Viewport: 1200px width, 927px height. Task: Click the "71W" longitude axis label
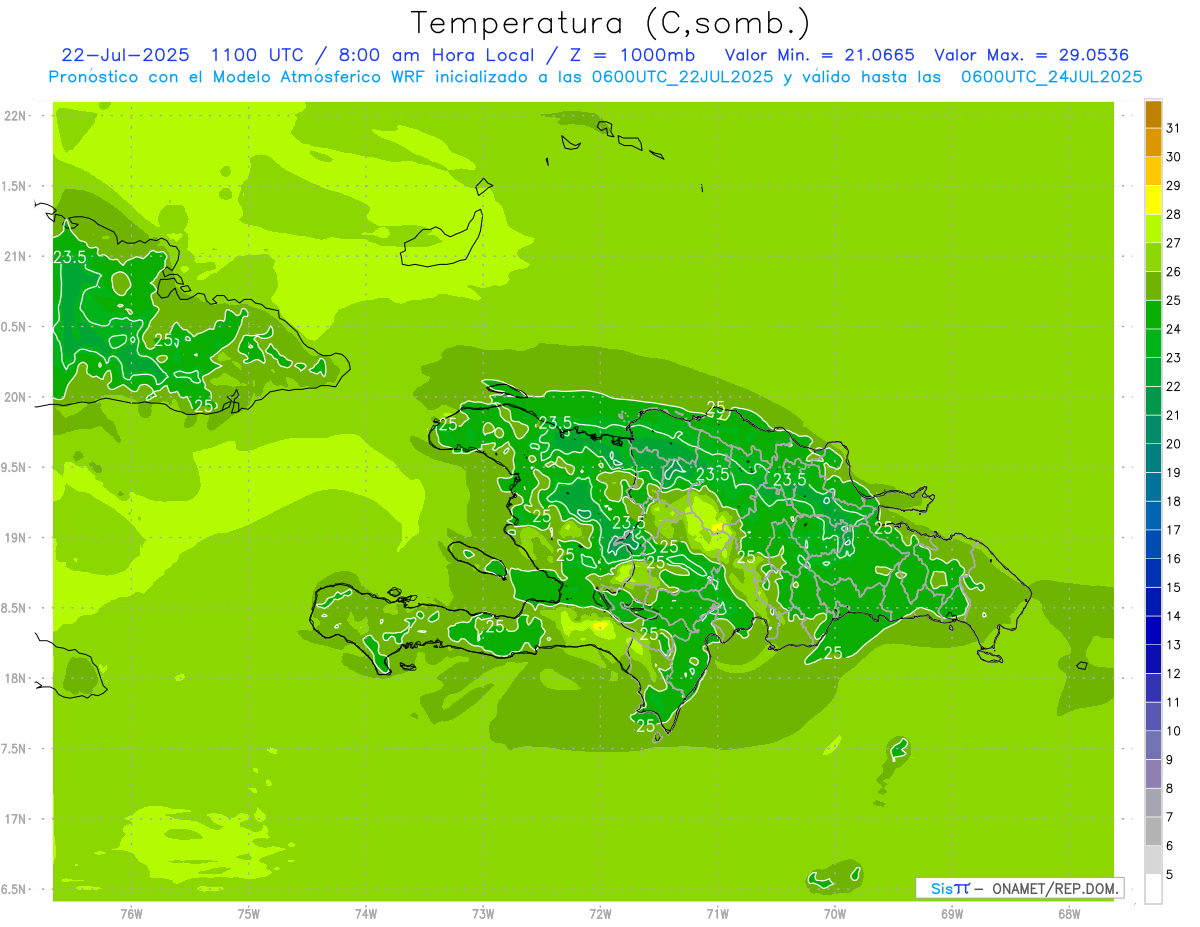tap(717, 913)
